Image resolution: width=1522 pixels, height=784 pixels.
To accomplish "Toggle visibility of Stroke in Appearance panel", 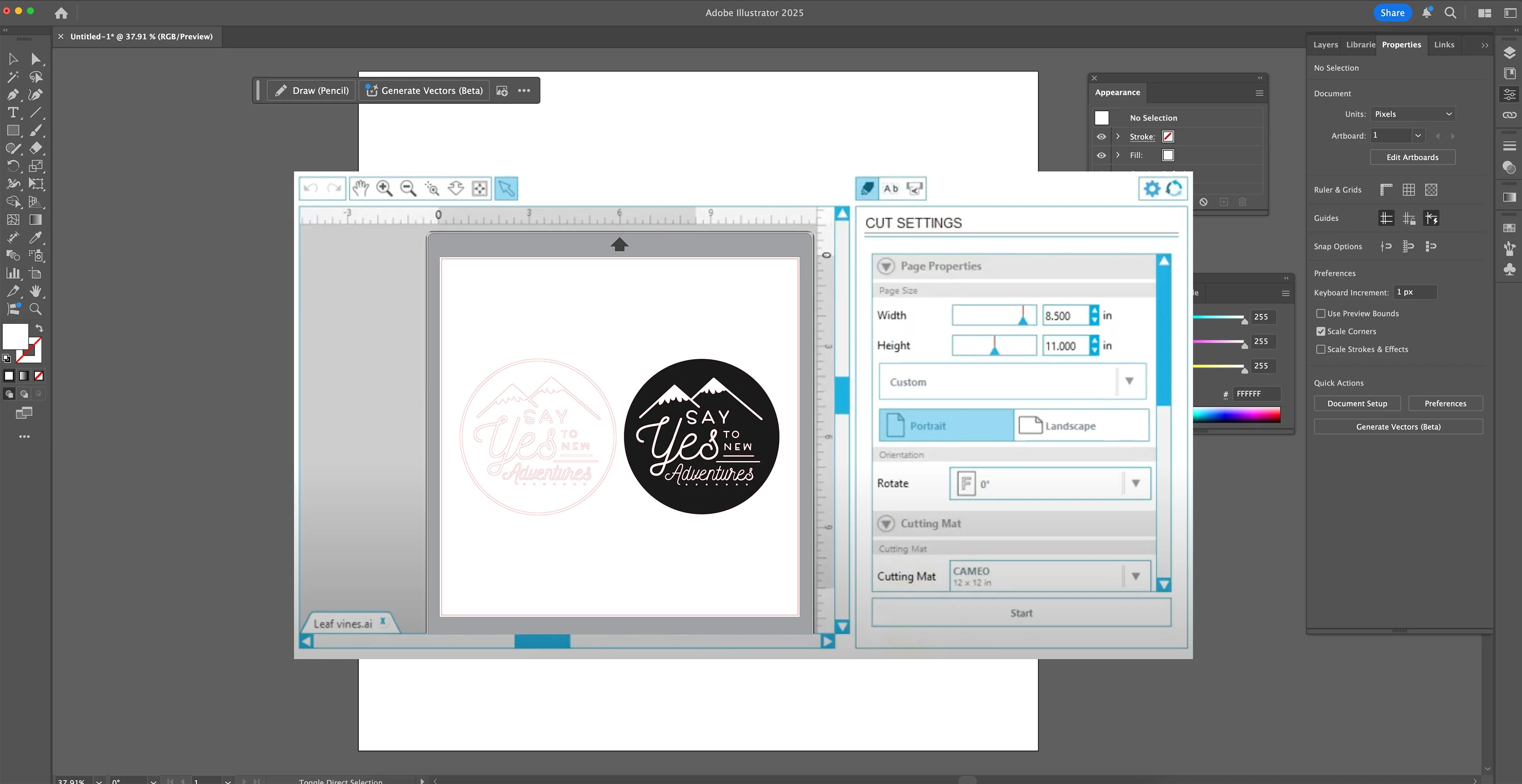I will pos(1101,136).
